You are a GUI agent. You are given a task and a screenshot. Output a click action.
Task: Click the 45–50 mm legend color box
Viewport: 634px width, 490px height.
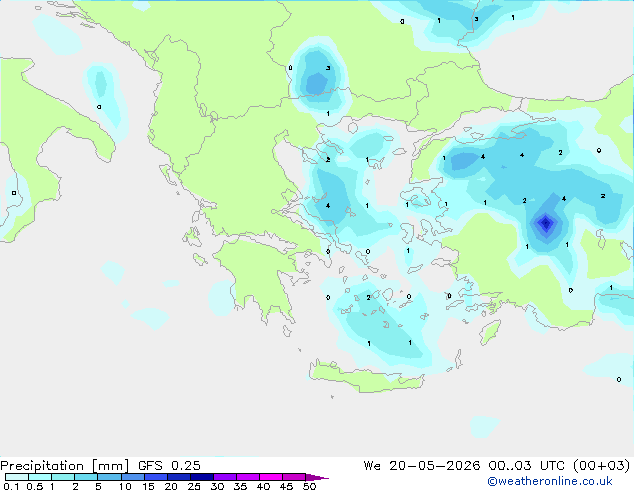294,477
